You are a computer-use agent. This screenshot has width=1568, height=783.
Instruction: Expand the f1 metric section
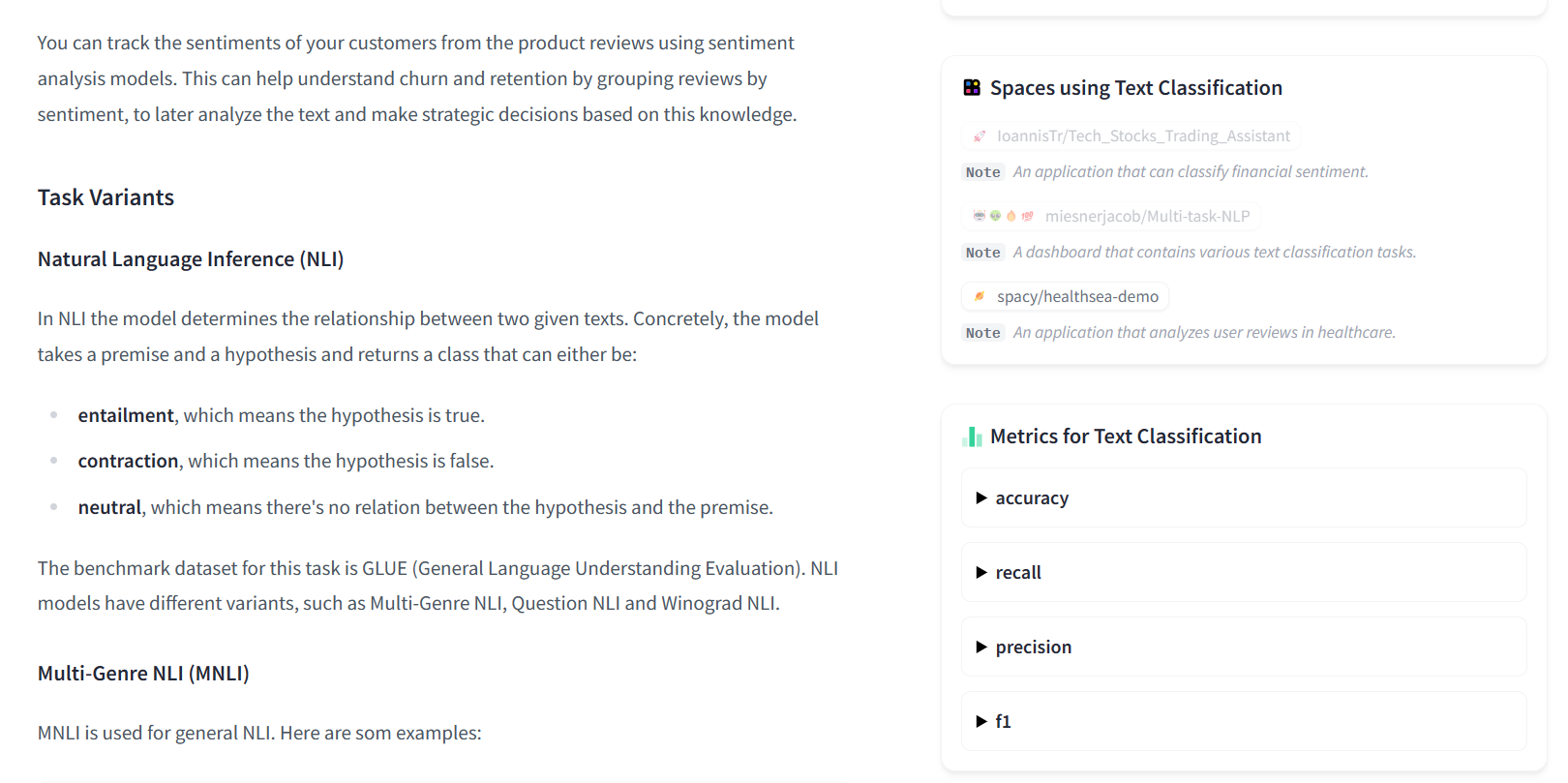981,722
